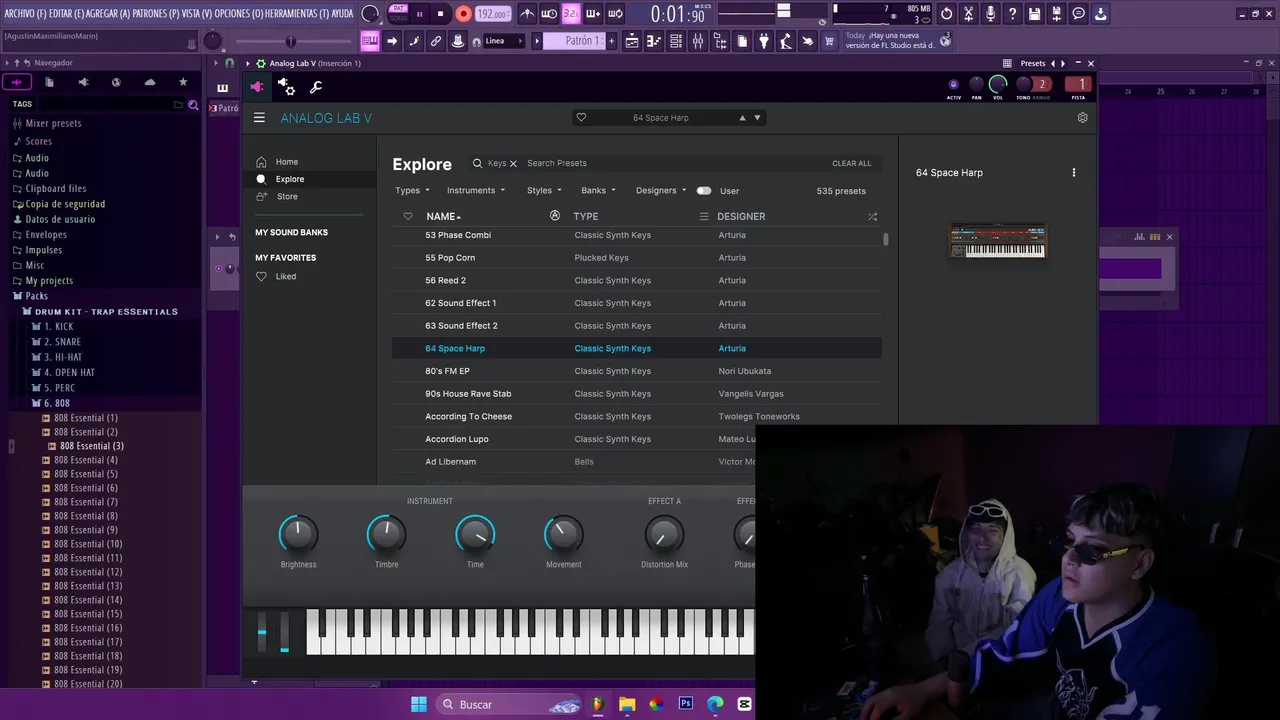Screen dimensions: 1280x720
Task: Select 80's FM EP preset
Action: coord(637,371)
